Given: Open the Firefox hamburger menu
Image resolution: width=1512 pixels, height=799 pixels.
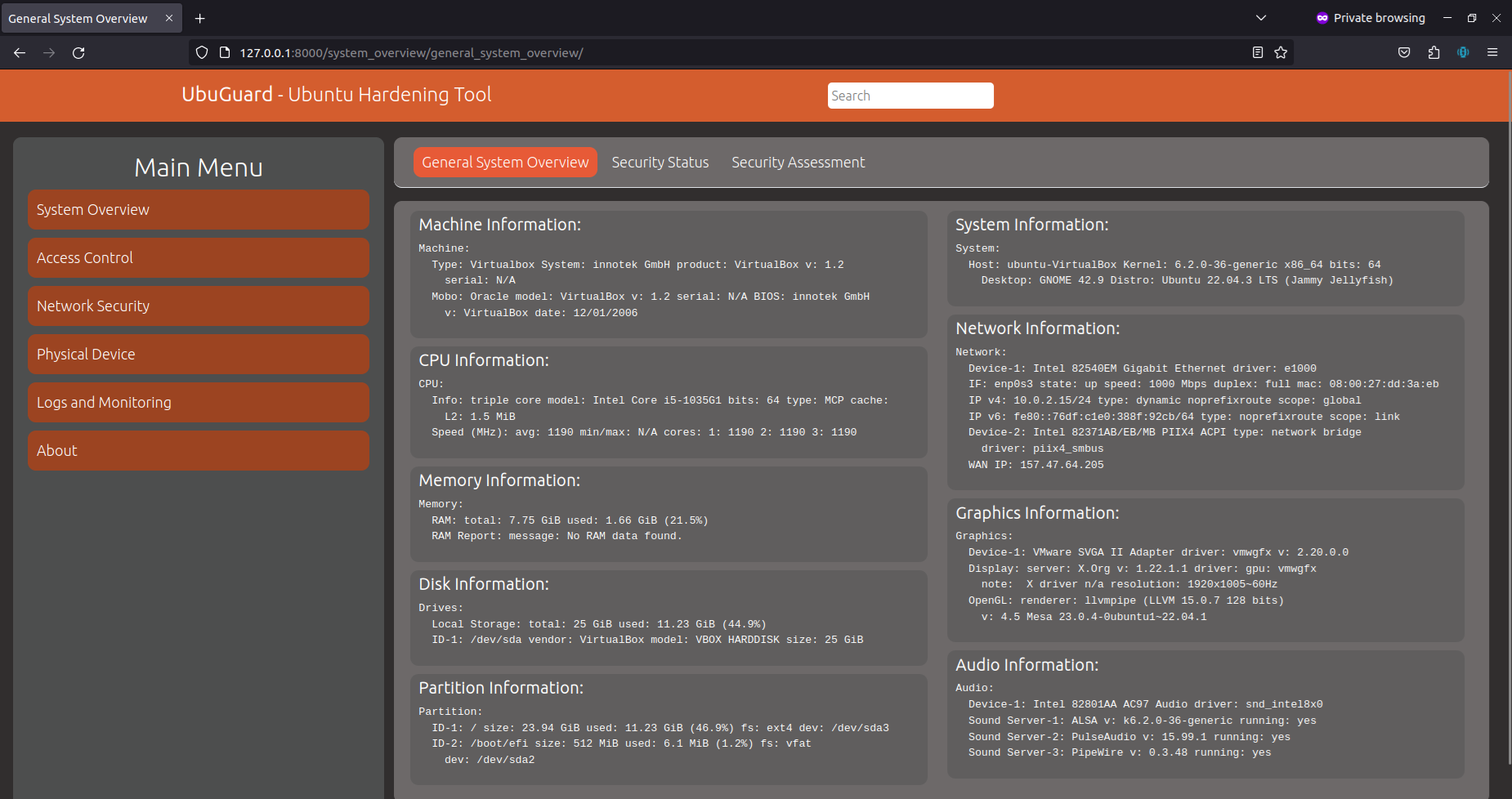Looking at the screenshot, I should pos(1492,52).
